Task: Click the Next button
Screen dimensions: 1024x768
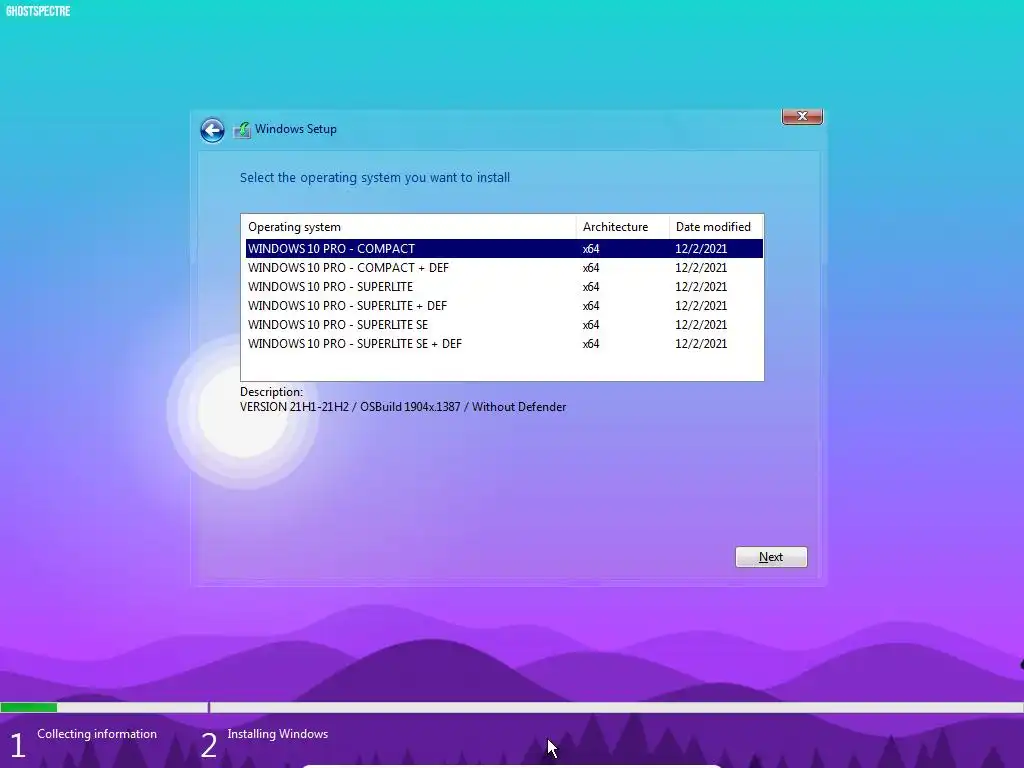Action: point(771,557)
